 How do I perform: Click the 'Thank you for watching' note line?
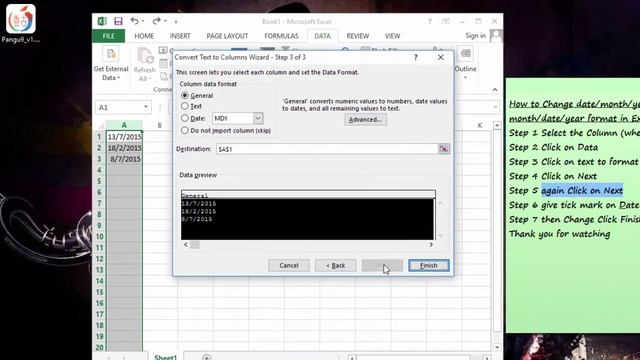click(x=559, y=234)
